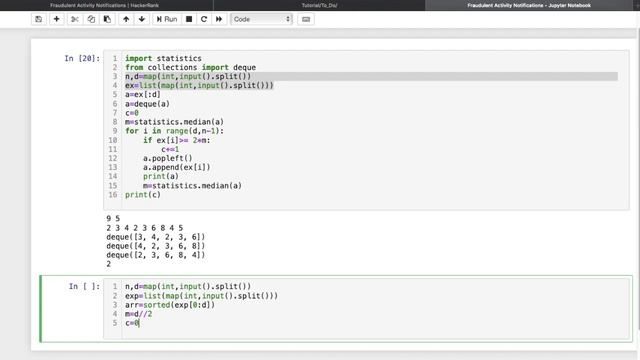Click the 'from collections import deque' line
The image size is (640, 360).
[191, 67]
